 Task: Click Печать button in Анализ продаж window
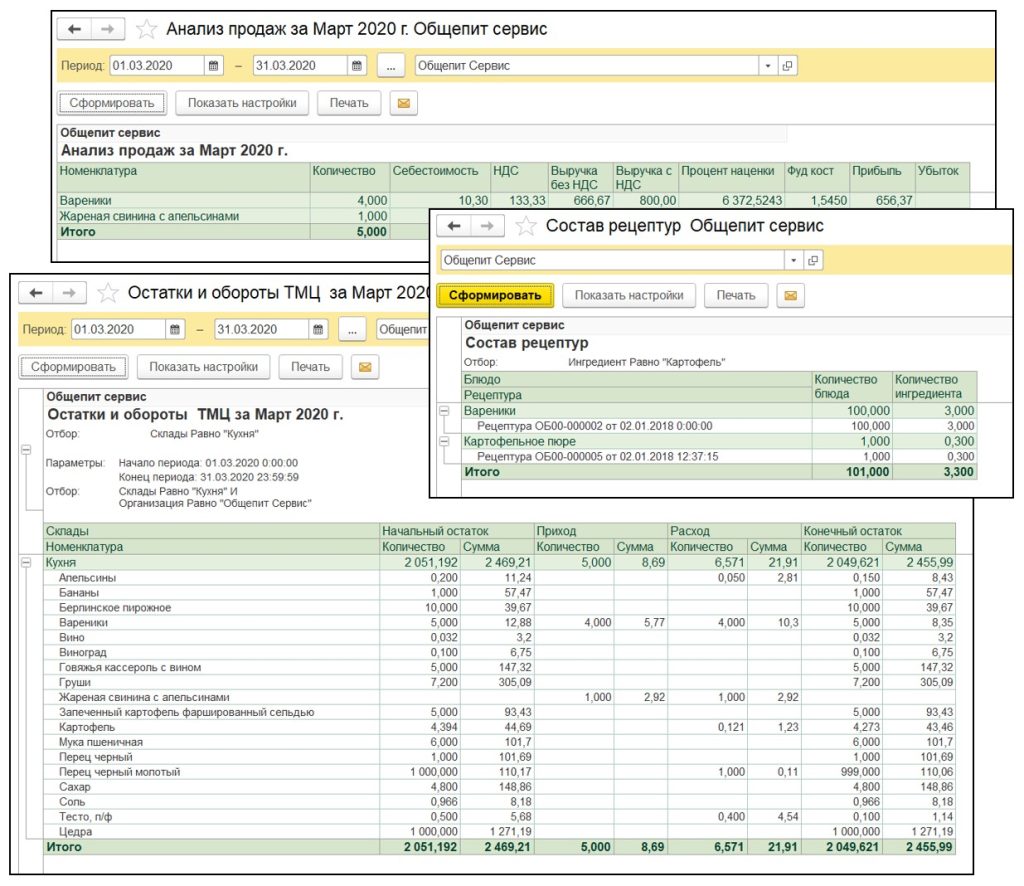tap(349, 103)
